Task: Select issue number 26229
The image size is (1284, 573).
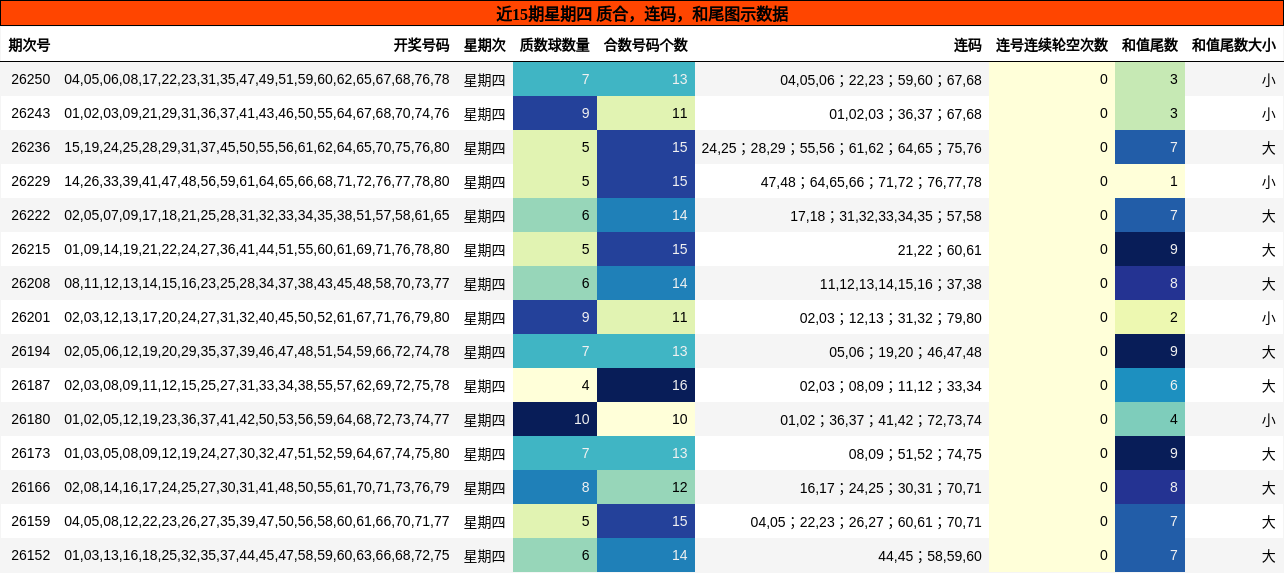Action: click(30, 181)
